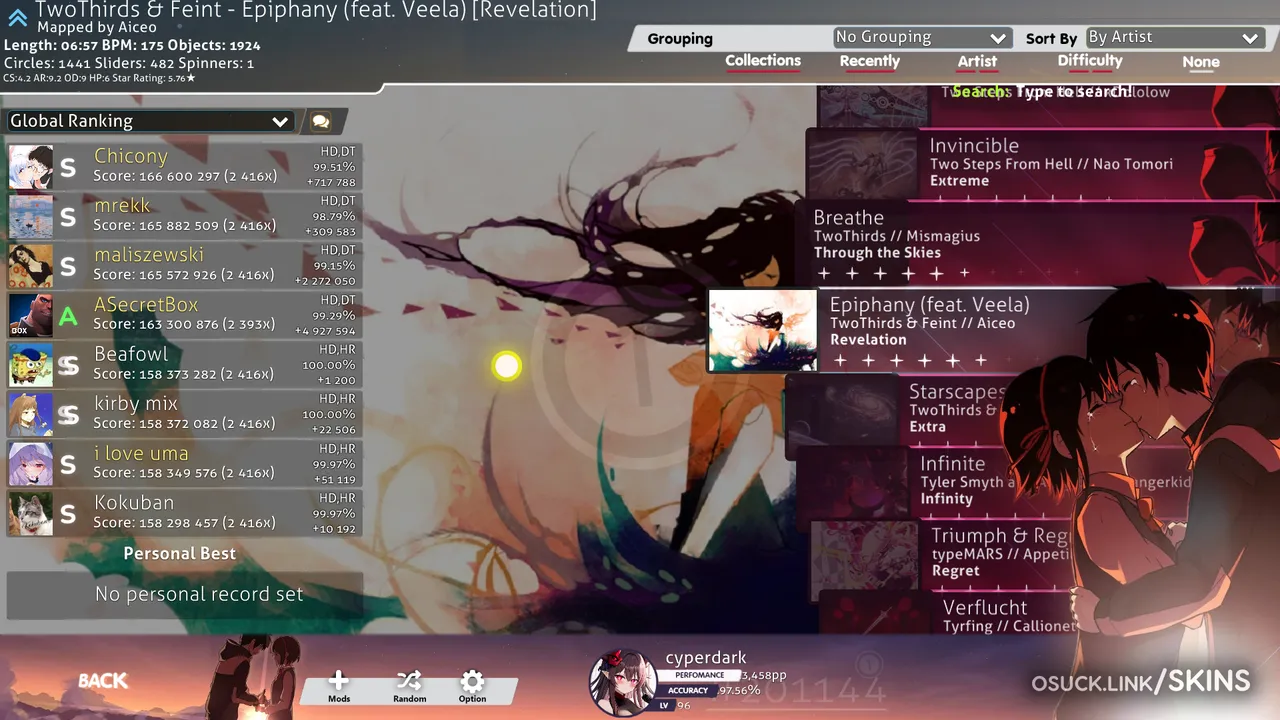This screenshot has height=720, width=1280.
Task: Click the 97.56% accuracy value
Action: coord(740,690)
